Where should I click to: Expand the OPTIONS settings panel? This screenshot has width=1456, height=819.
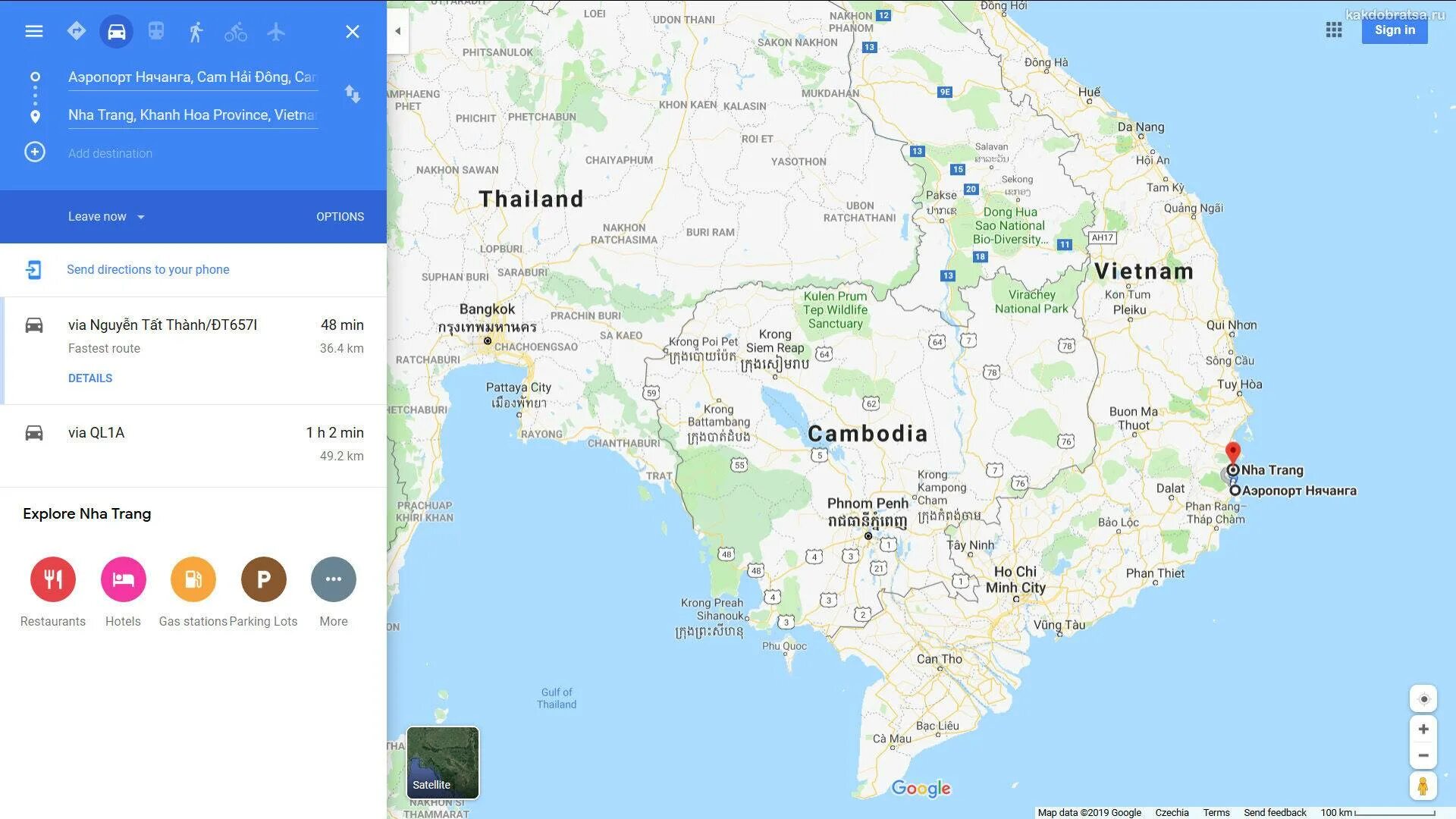339,216
